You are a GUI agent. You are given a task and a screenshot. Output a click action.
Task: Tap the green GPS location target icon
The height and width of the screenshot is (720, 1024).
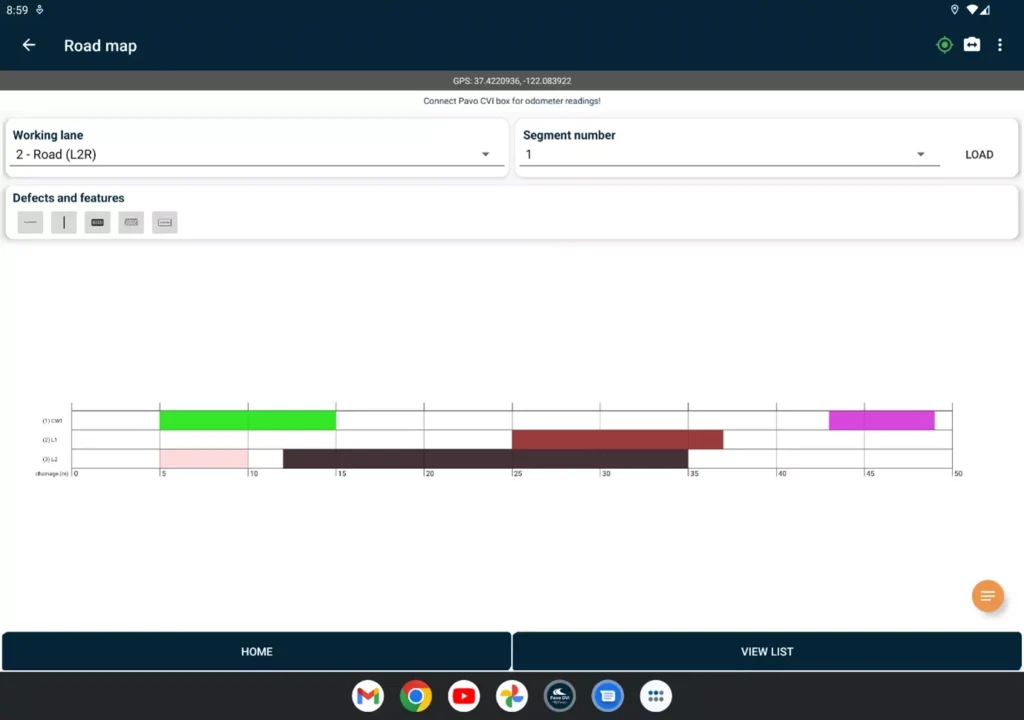[944, 45]
